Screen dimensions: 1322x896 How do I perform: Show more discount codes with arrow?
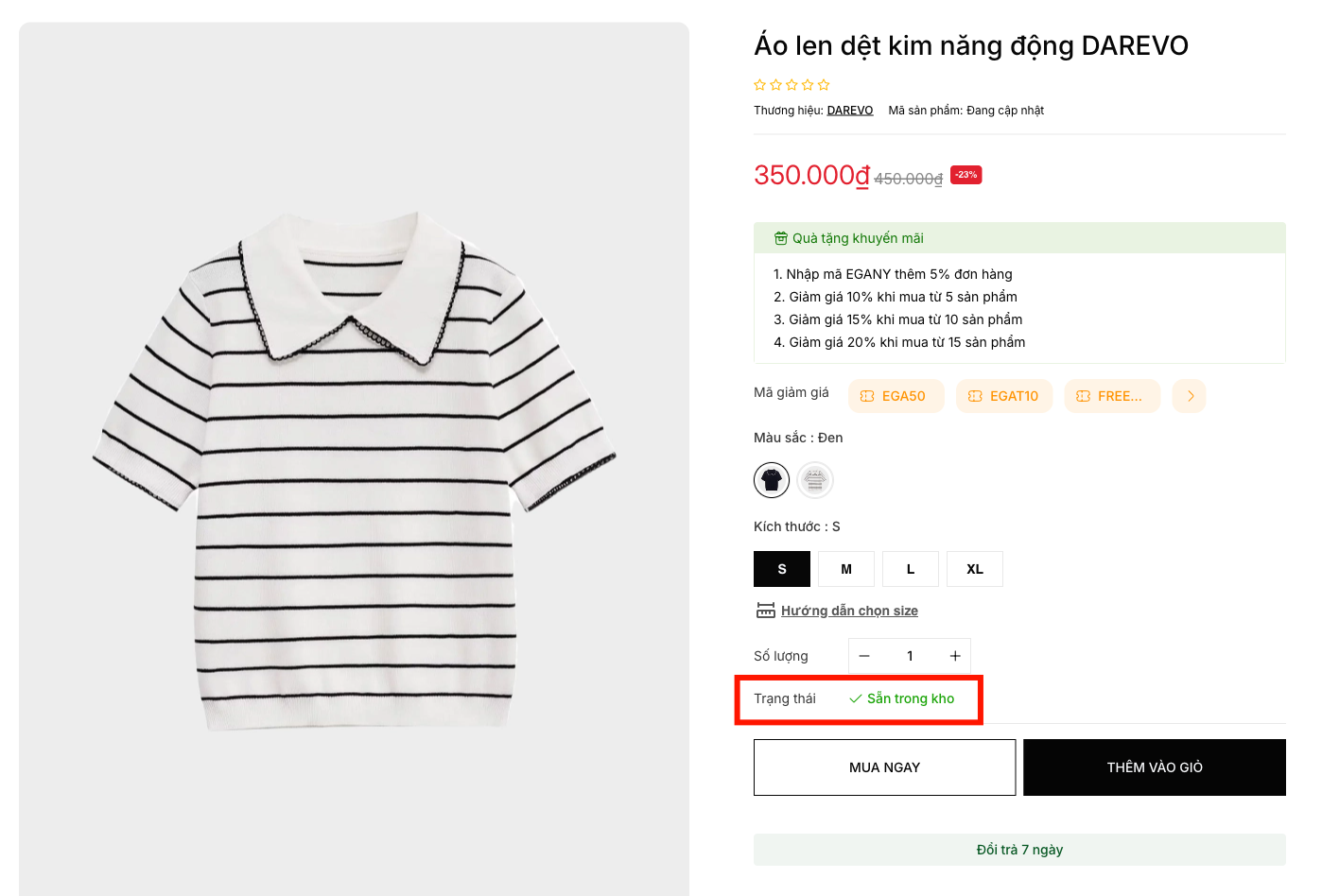click(x=1190, y=396)
